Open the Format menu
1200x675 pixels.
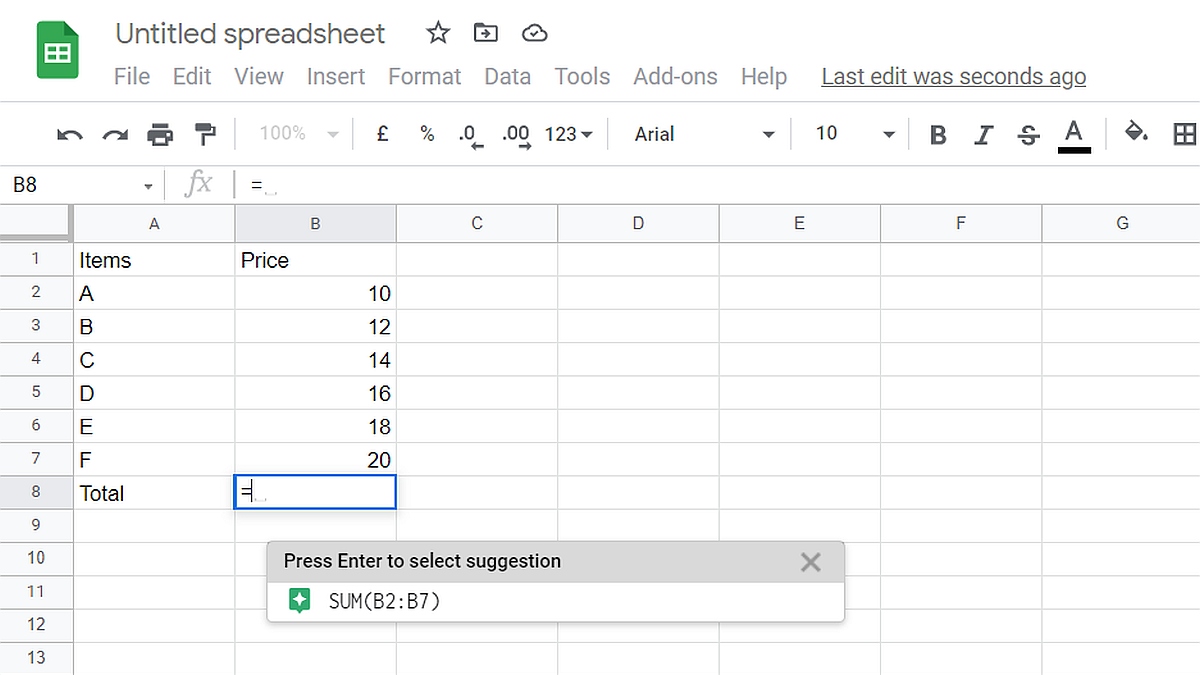424,76
